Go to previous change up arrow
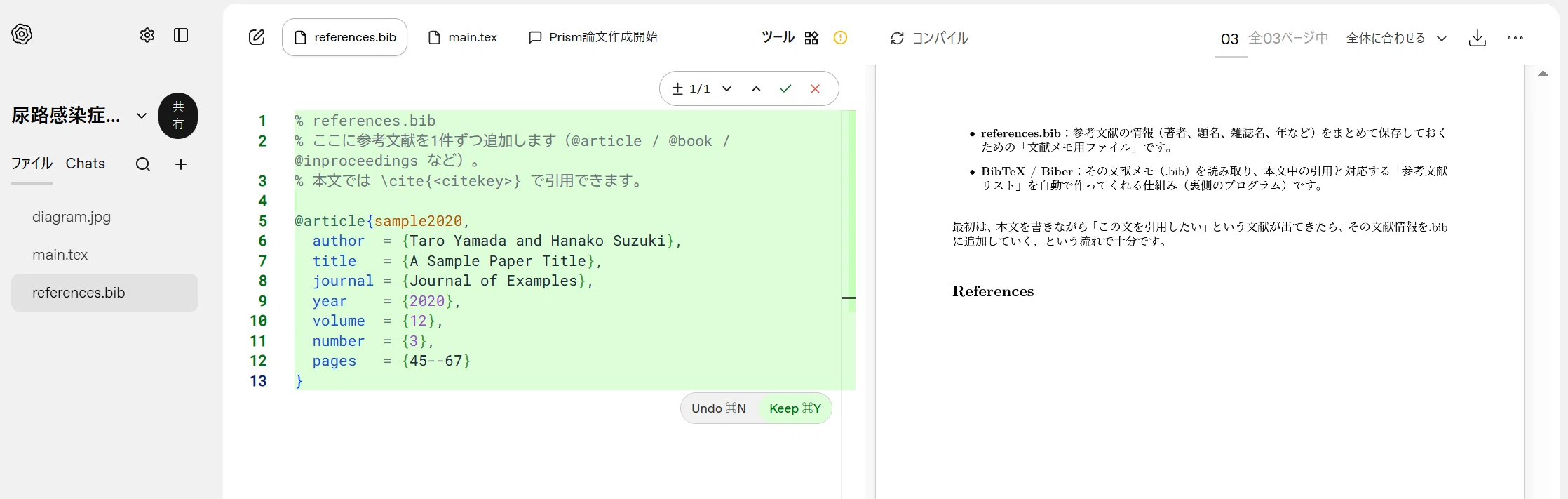The width and height of the screenshot is (1568, 499). click(x=756, y=89)
